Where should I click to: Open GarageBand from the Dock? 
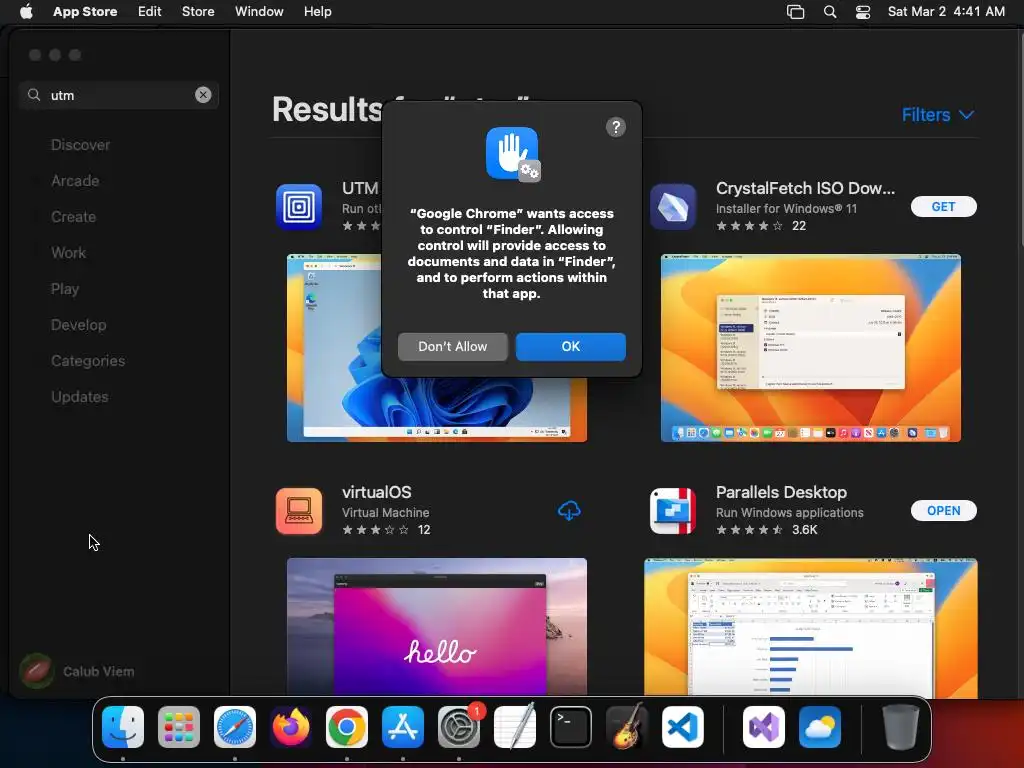click(x=627, y=727)
